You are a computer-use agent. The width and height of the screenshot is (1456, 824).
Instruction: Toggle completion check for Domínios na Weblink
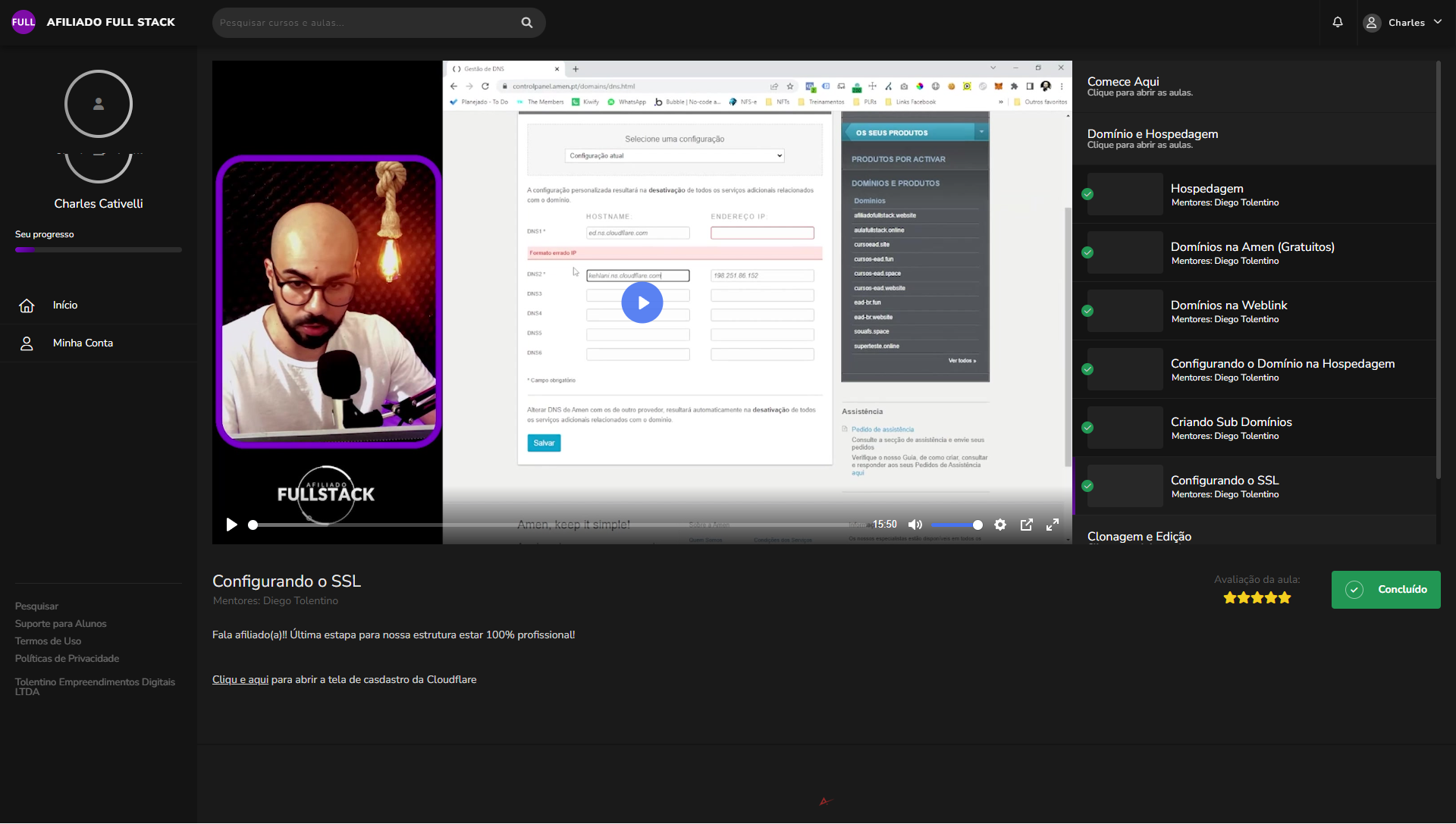pos(1087,311)
